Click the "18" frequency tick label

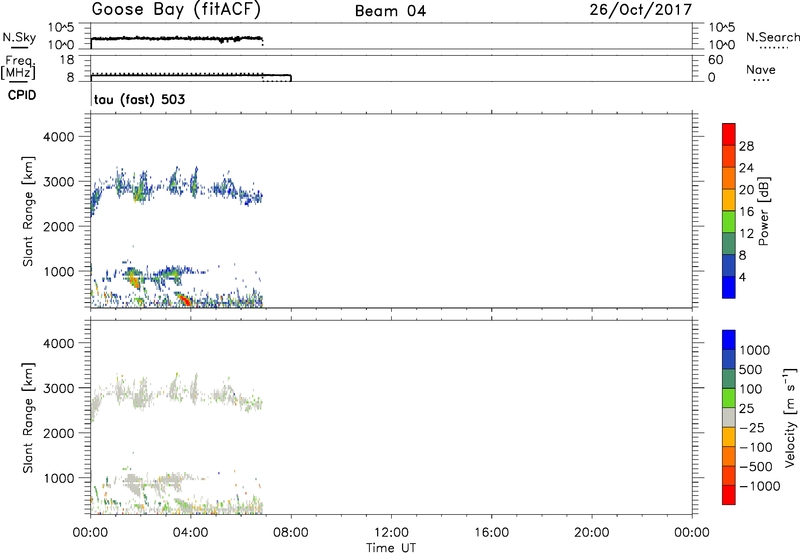coord(66,60)
